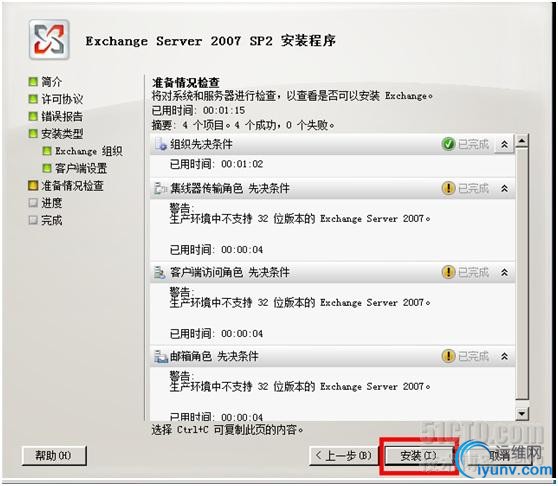Viewport: 558px width, 486px height.
Task: Click the 组织先决条件 header text
Action: tap(201, 144)
